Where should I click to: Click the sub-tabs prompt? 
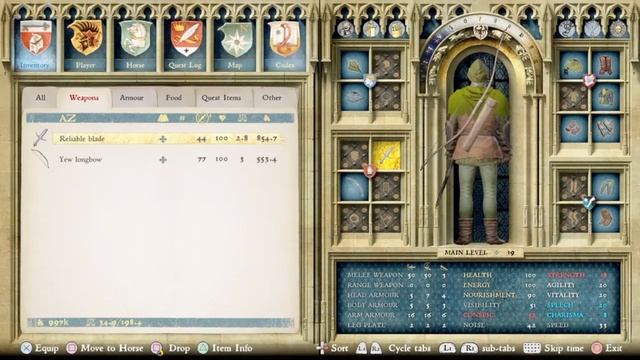pos(477,348)
